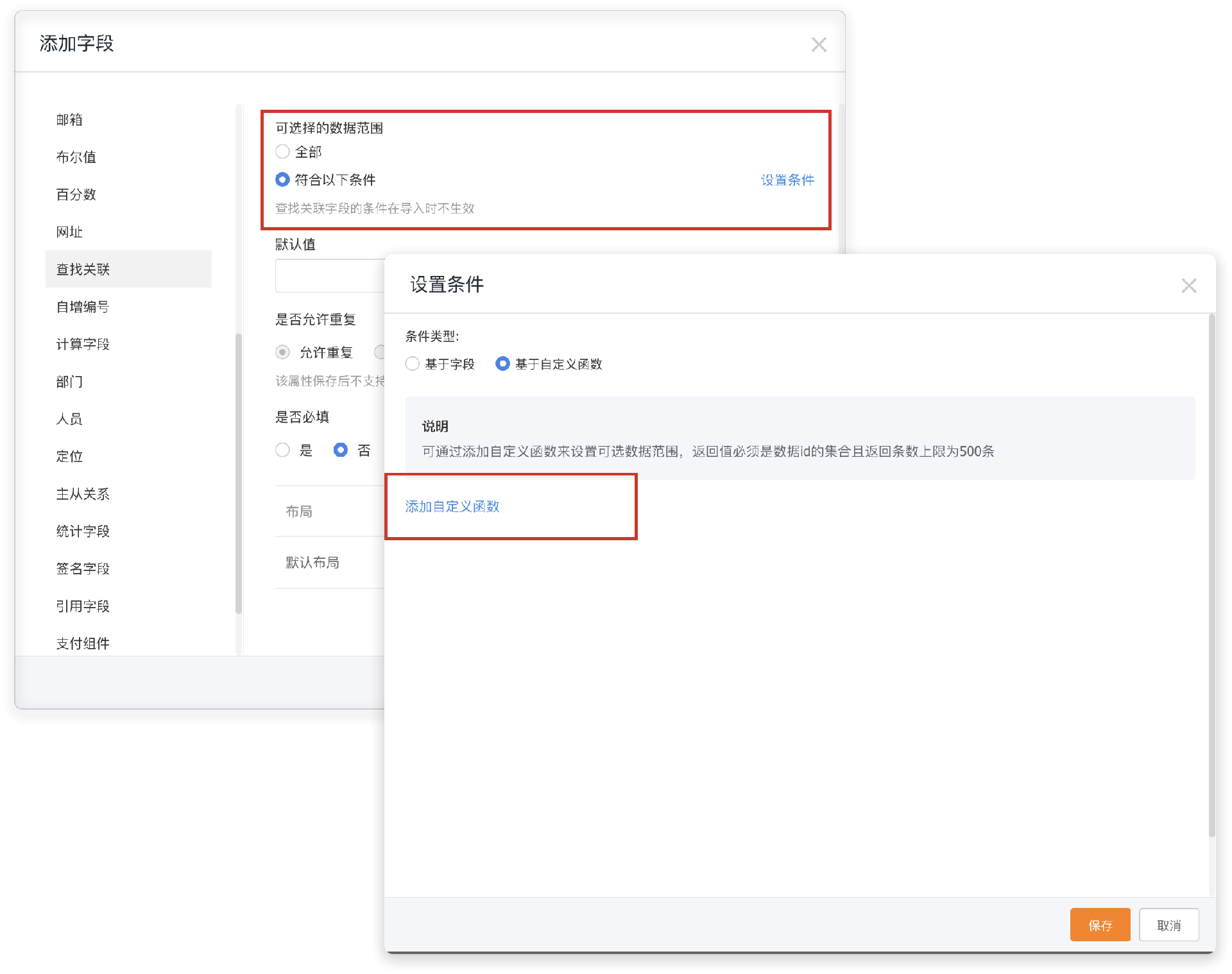Open 支付组件 field type
The width and height of the screenshot is (1232, 974).
pyautogui.click(x=128, y=644)
